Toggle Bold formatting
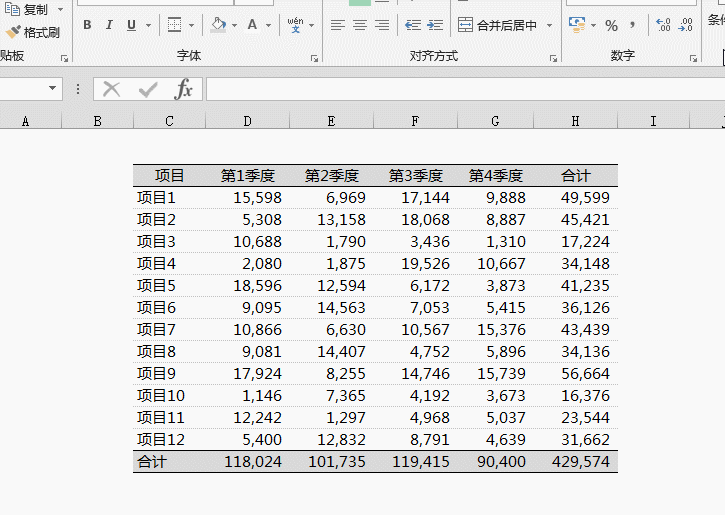Screen dimensions: 725x515 (x=87, y=25)
